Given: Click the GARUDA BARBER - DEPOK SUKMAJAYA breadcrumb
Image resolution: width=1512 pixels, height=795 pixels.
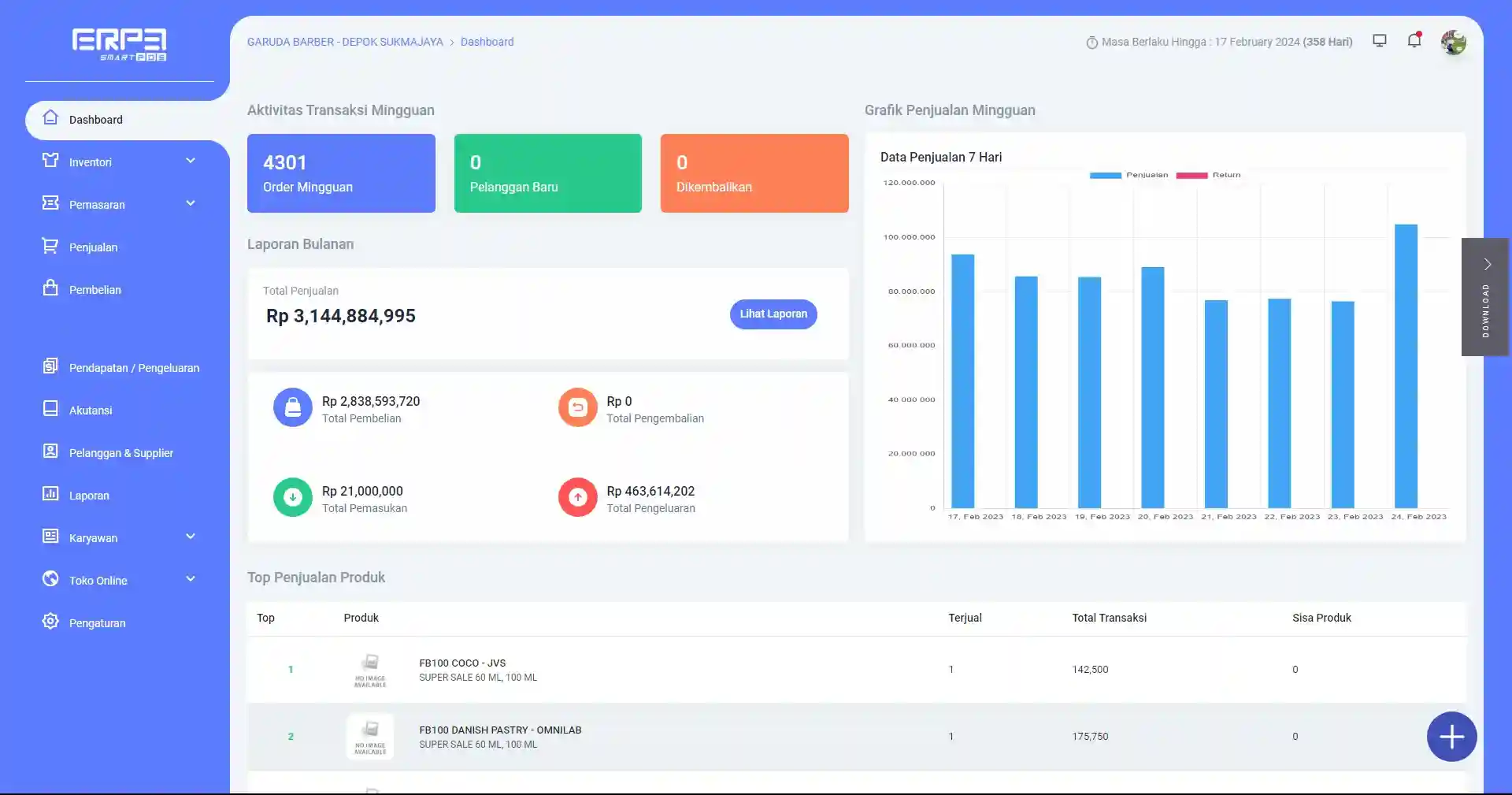Looking at the screenshot, I should point(345,42).
